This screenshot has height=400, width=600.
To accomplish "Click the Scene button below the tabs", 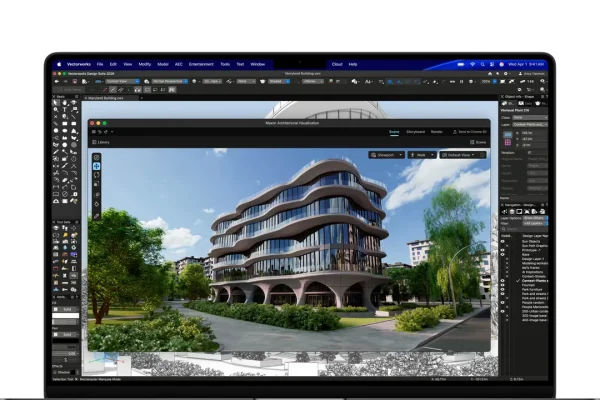I will pos(477,142).
